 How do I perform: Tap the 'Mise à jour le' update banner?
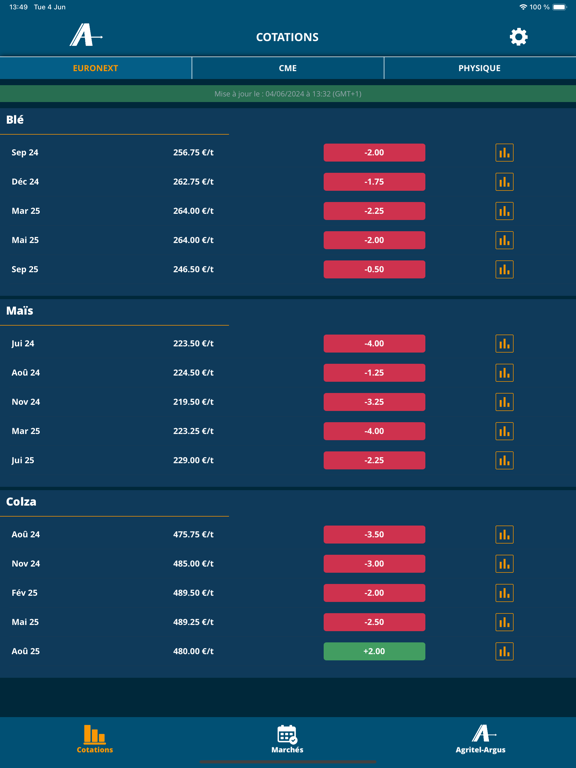click(x=288, y=94)
